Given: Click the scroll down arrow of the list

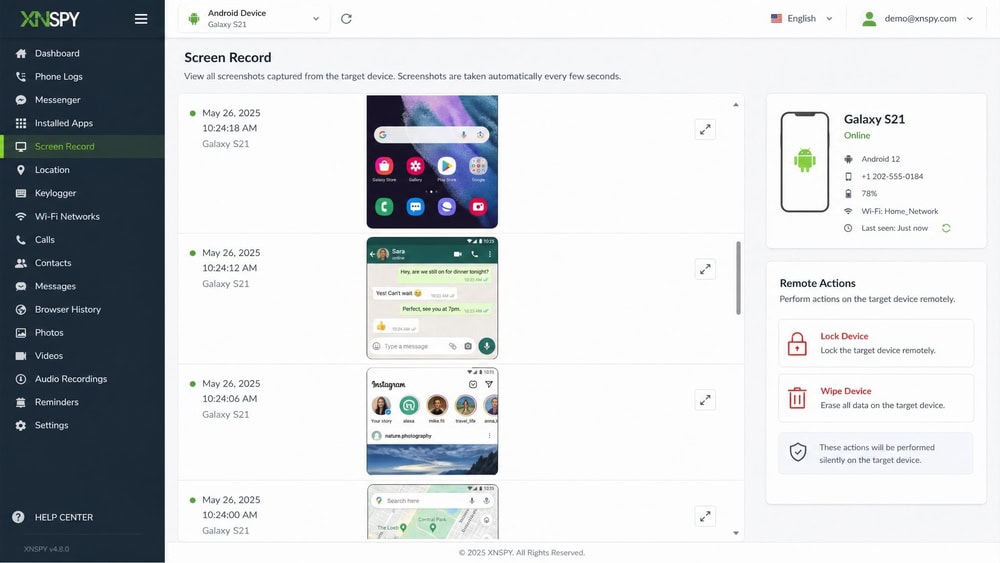Looking at the screenshot, I should pos(736,533).
